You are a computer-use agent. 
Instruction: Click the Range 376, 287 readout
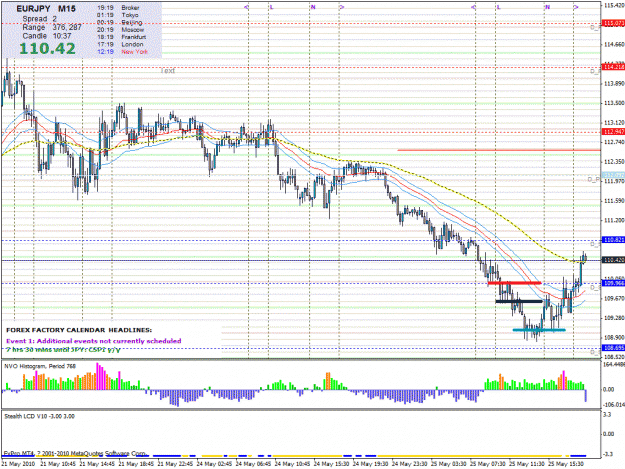pos(52,27)
